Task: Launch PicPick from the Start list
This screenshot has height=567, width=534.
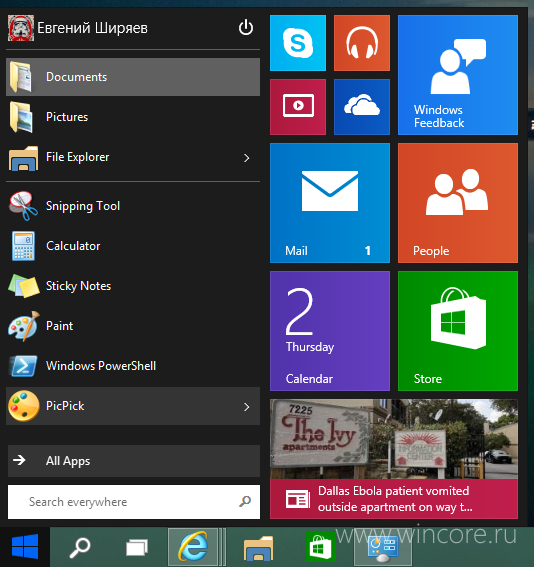Action: pyautogui.click(x=133, y=406)
